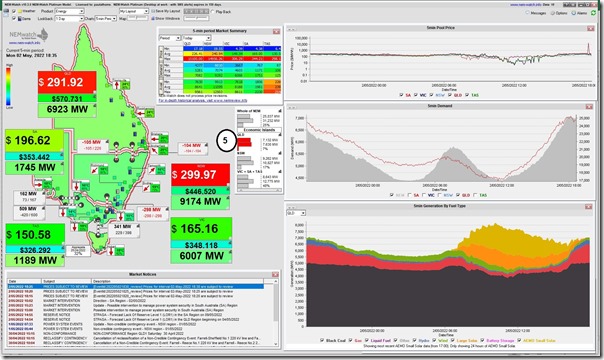Open the Product dropdown showing Energy

(x=69, y=12)
